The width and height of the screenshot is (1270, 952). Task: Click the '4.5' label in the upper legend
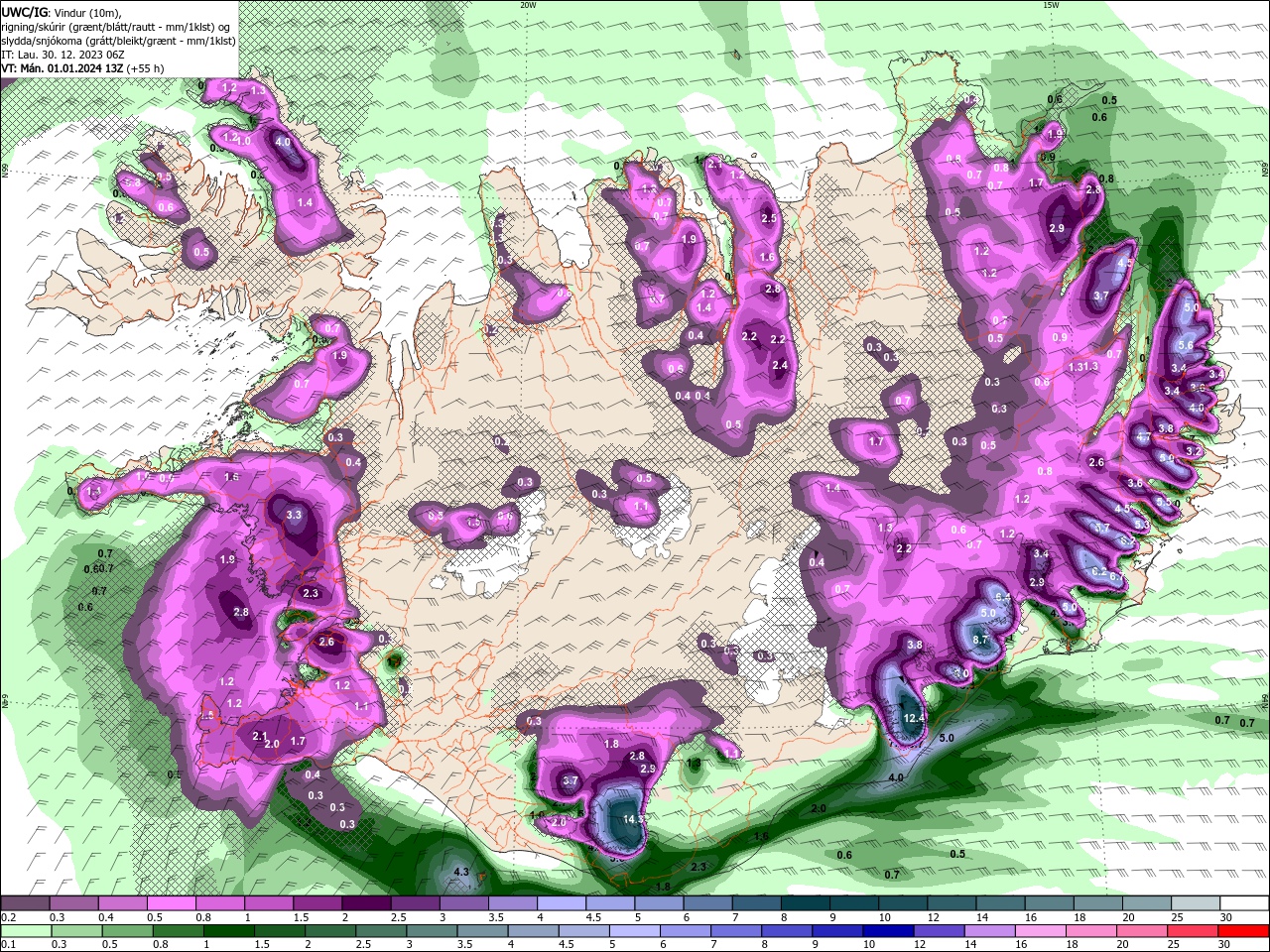pyautogui.click(x=593, y=917)
